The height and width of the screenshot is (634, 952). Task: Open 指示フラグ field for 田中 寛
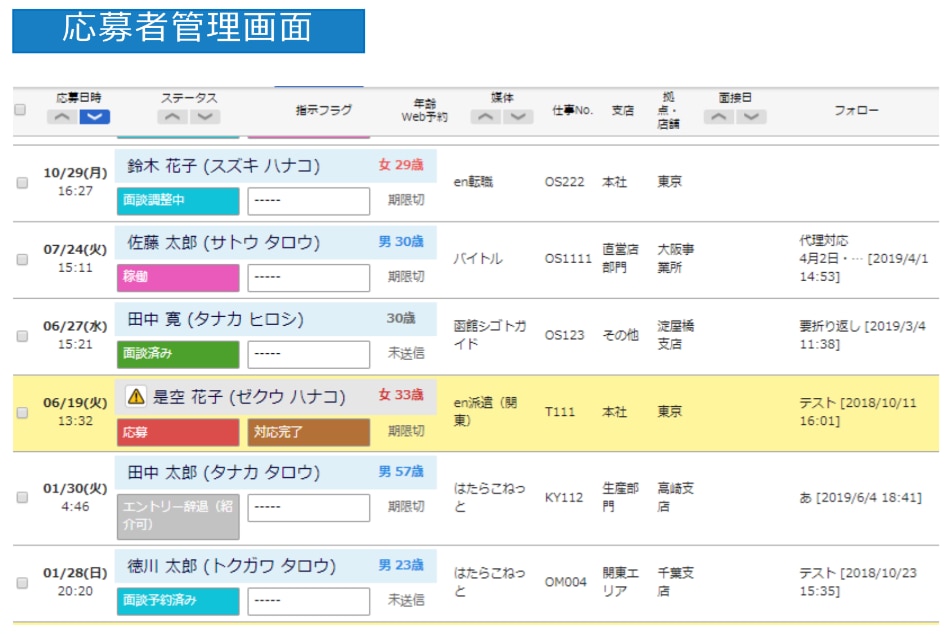tap(308, 354)
